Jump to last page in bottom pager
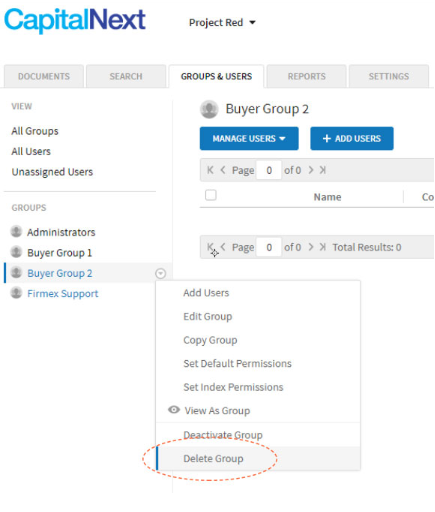The image size is (435, 512). point(322,247)
